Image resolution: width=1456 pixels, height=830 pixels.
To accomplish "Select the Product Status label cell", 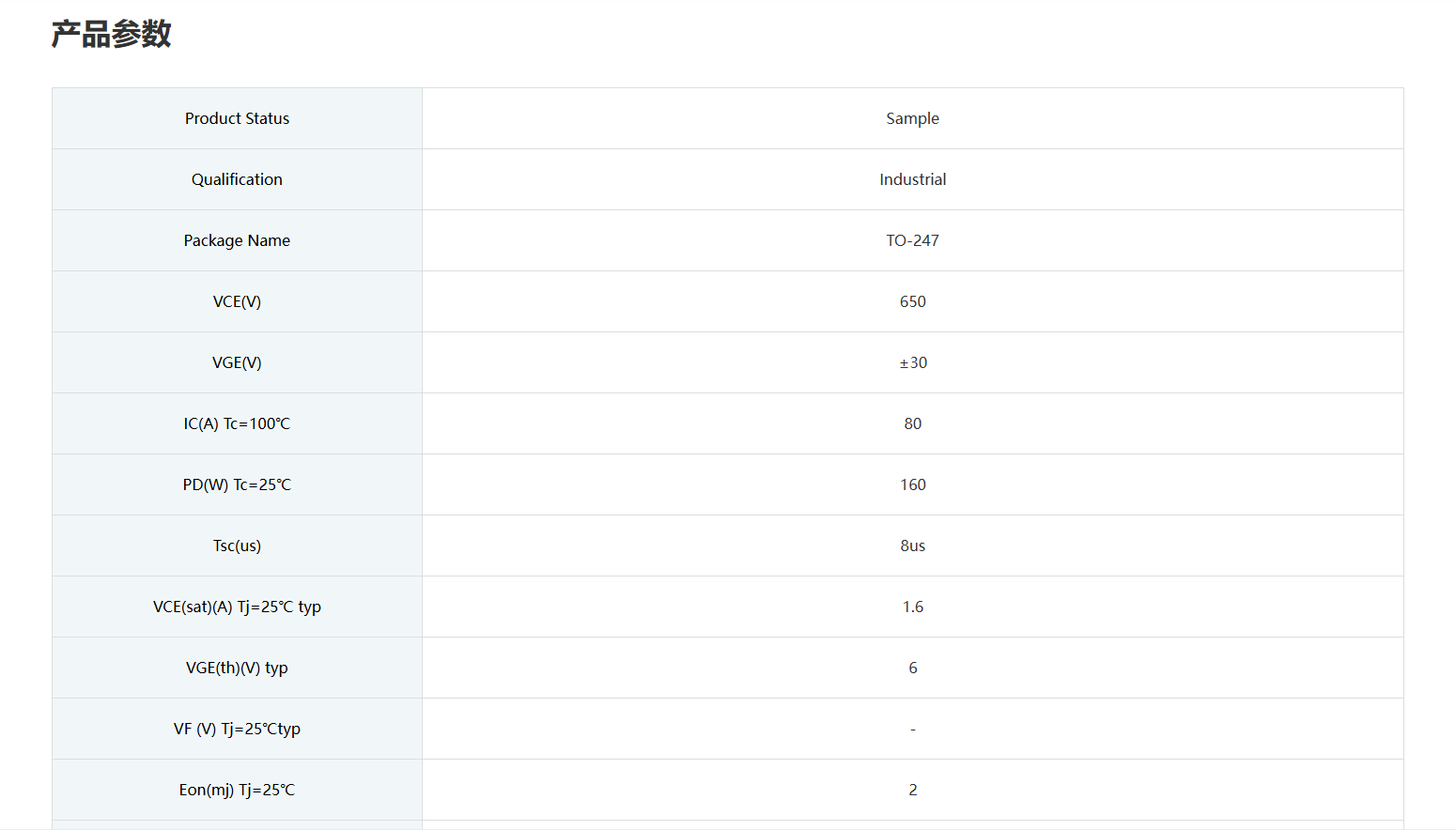I will click(x=237, y=118).
